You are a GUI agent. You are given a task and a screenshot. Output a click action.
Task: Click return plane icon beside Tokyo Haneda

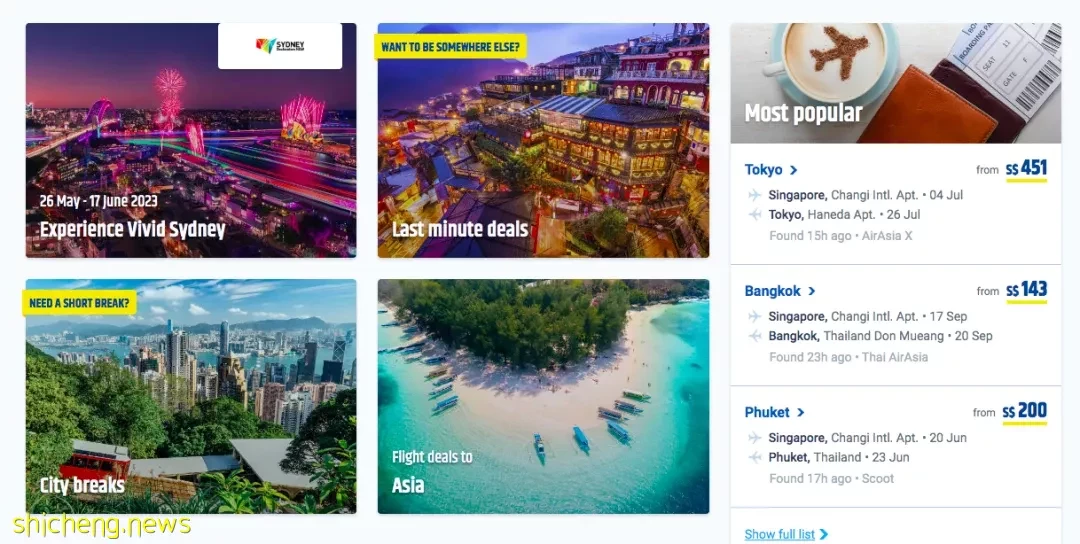755,215
